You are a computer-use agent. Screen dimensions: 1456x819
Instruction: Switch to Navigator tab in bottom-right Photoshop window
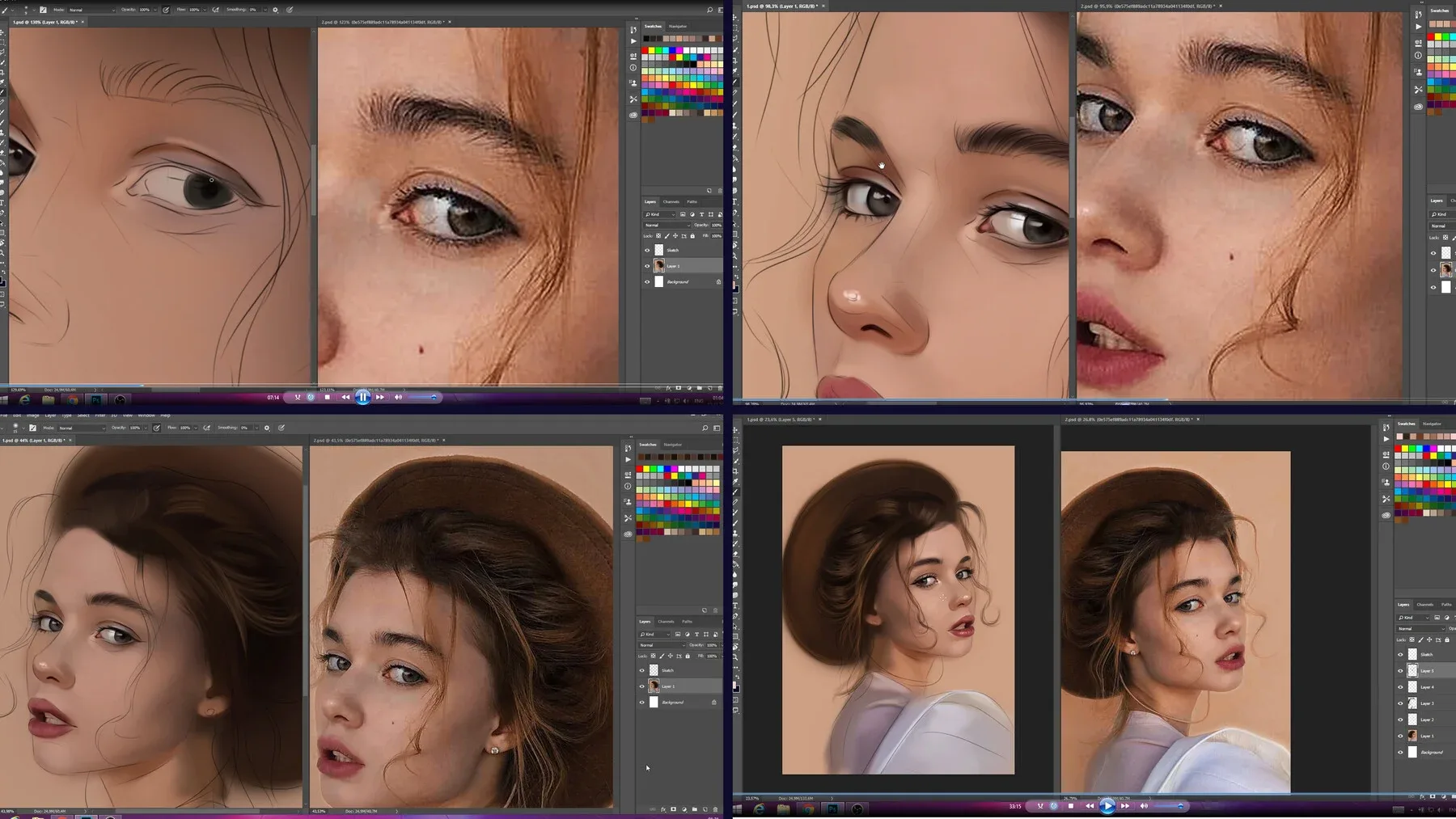pyautogui.click(x=1432, y=424)
